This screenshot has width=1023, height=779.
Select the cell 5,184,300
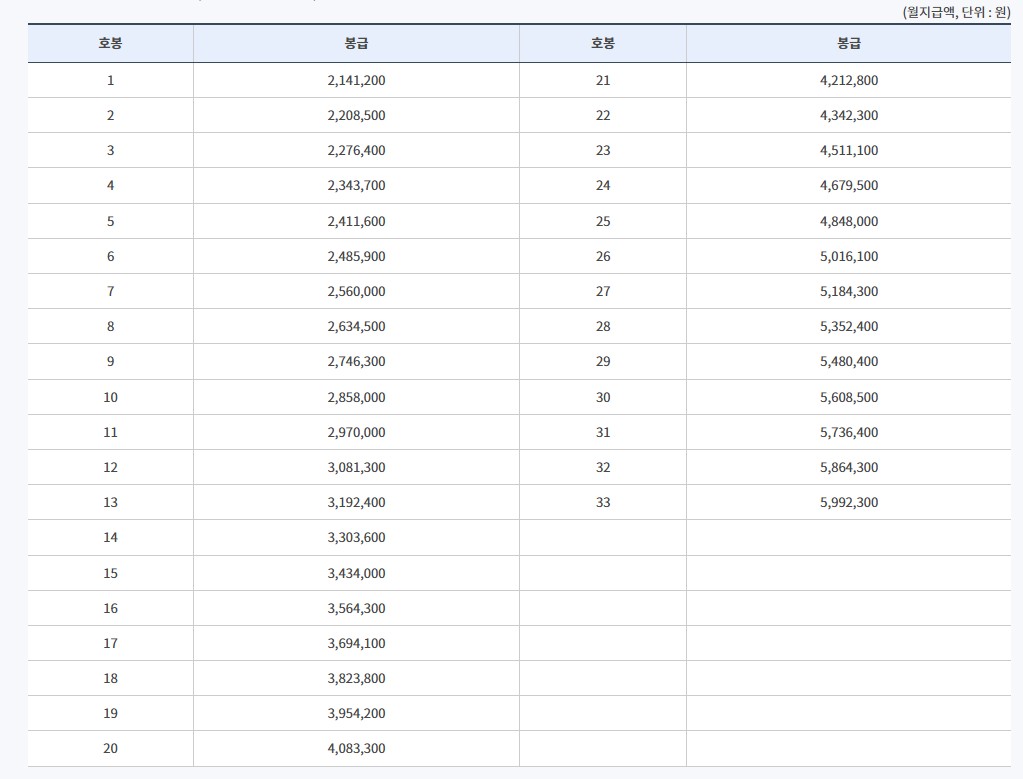point(849,292)
